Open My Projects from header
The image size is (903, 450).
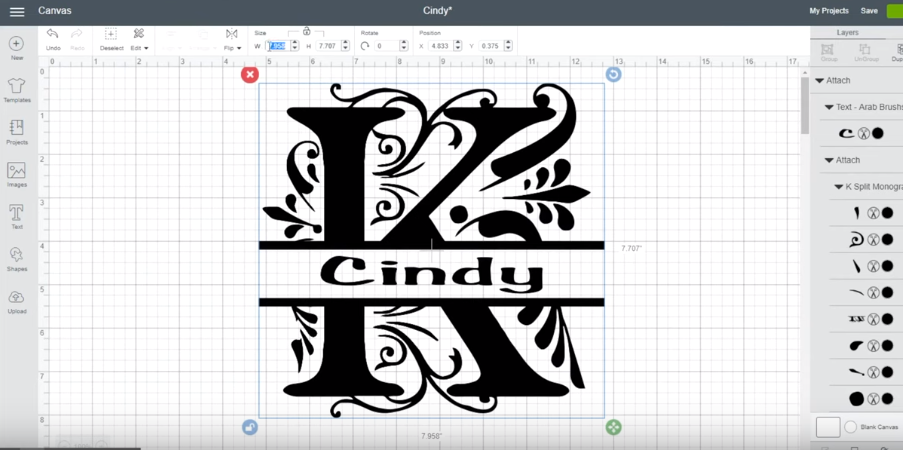pyautogui.click(x=829, y=11)
